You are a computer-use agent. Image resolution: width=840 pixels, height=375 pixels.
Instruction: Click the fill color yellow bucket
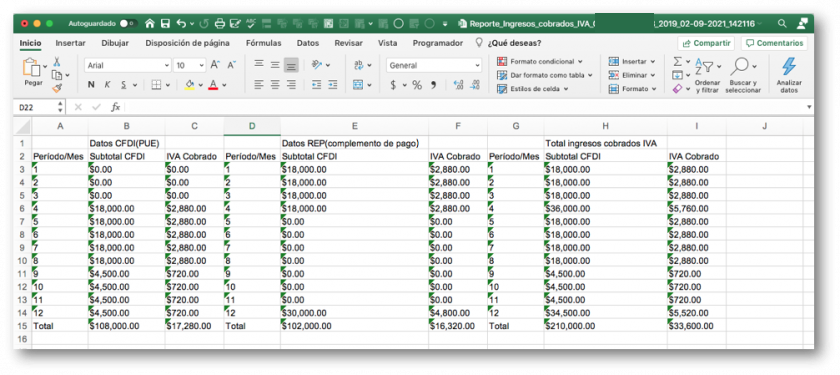[x=189, y=85]
